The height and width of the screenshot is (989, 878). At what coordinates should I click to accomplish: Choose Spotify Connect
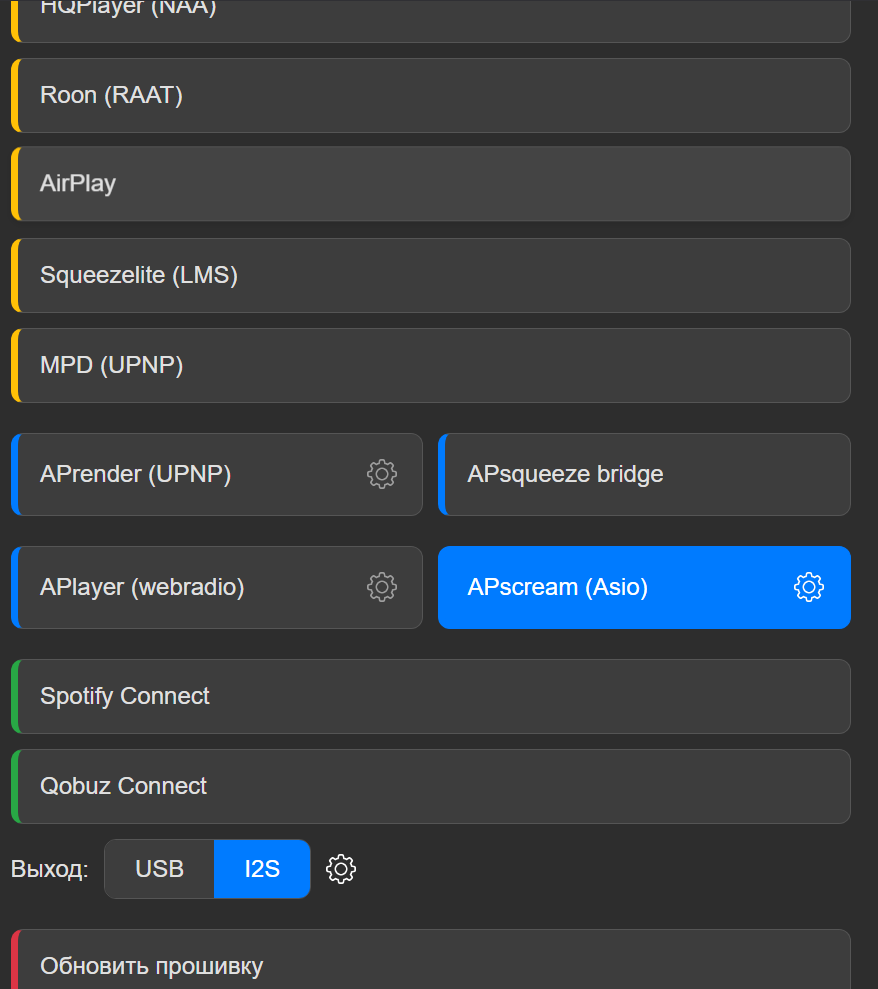(430, 696)
